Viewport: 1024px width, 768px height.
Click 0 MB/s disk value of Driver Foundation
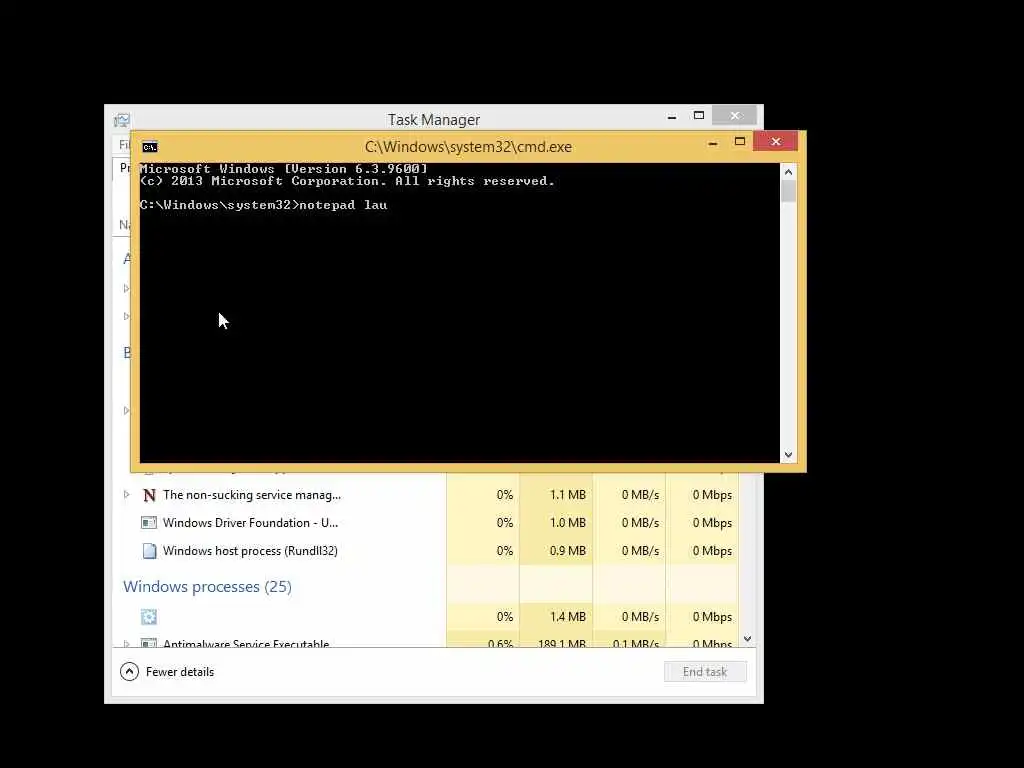640,522
